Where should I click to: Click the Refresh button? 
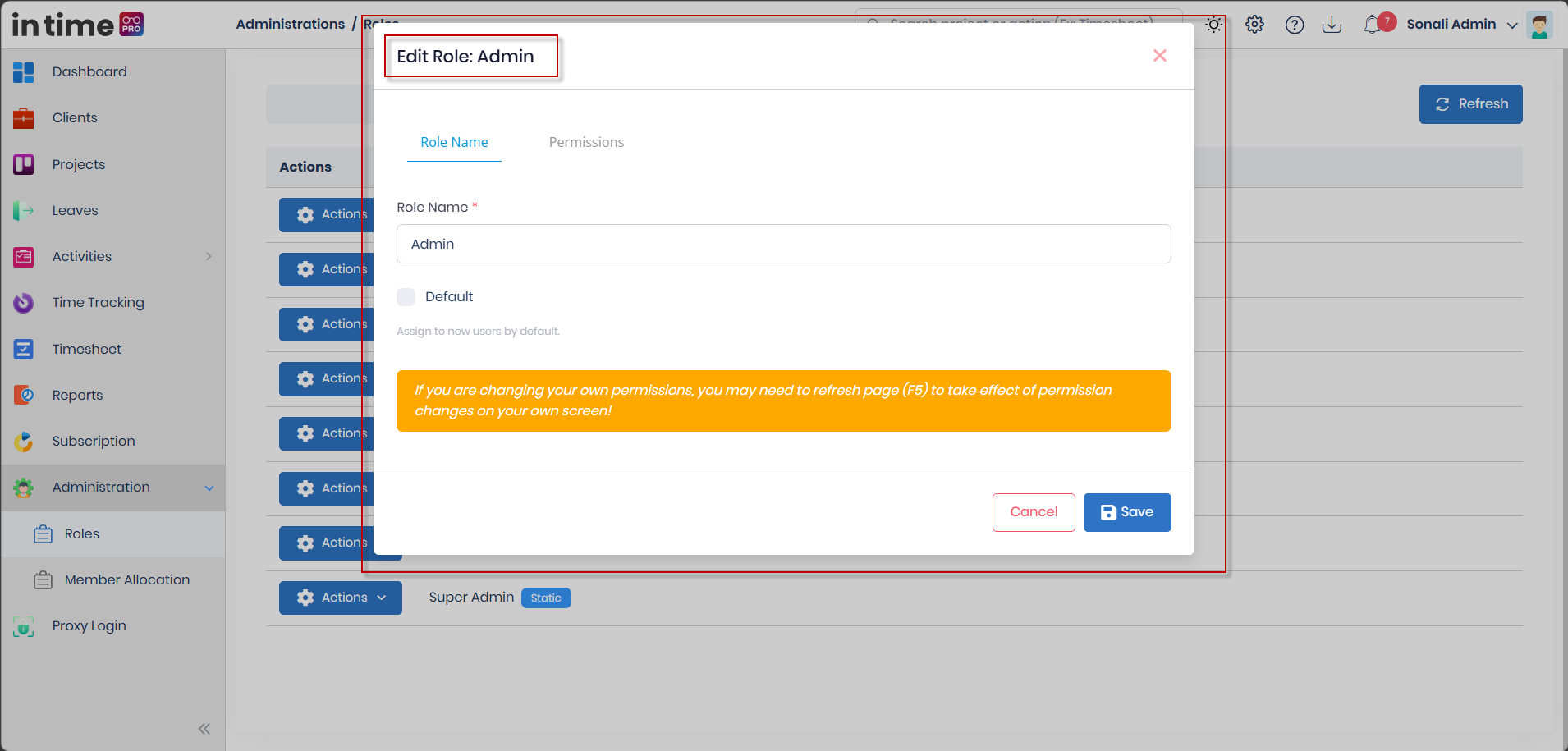(x=1471, y=104)
